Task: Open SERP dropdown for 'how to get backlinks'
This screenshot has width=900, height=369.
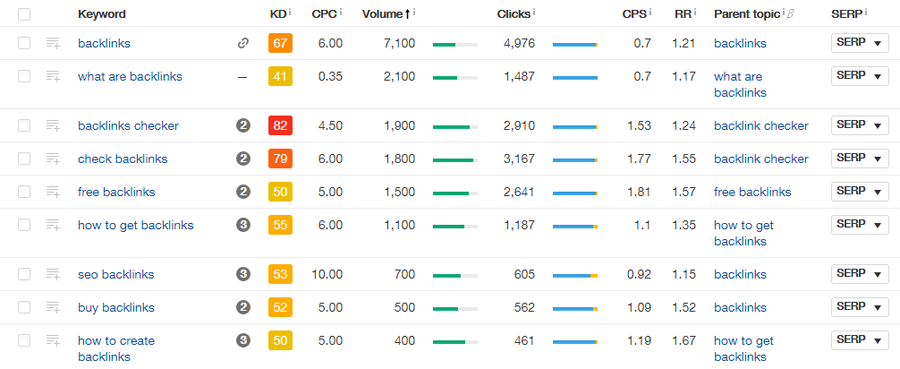Action: tap(860, 224)
